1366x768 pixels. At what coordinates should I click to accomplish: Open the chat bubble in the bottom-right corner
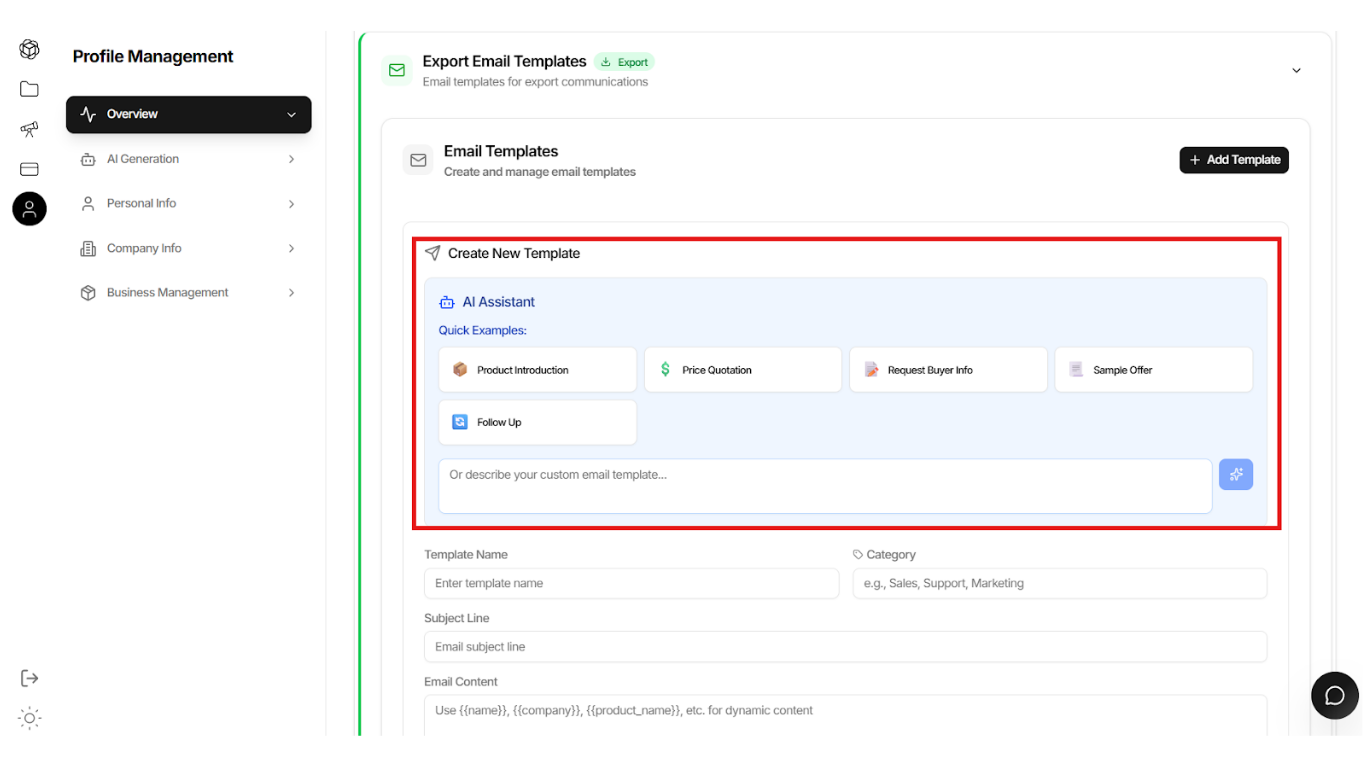[1335, 695]
